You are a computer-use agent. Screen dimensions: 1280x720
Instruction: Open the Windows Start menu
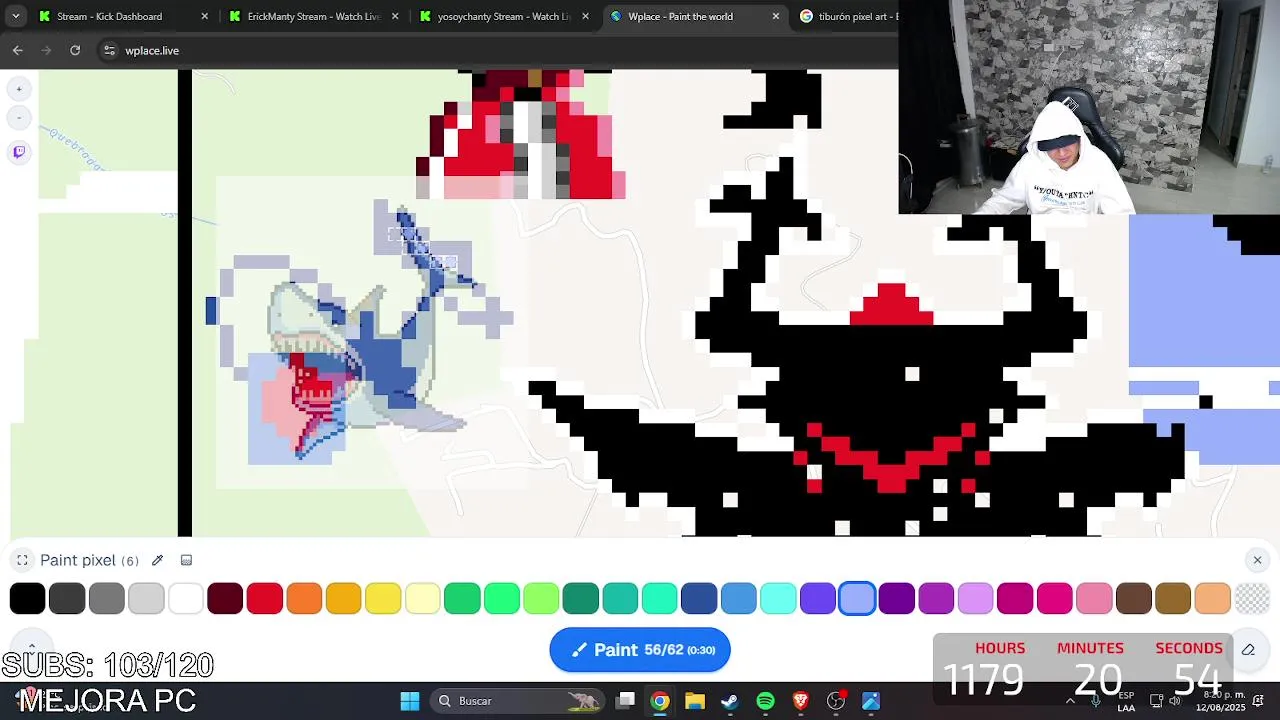[x=410, y=701]
